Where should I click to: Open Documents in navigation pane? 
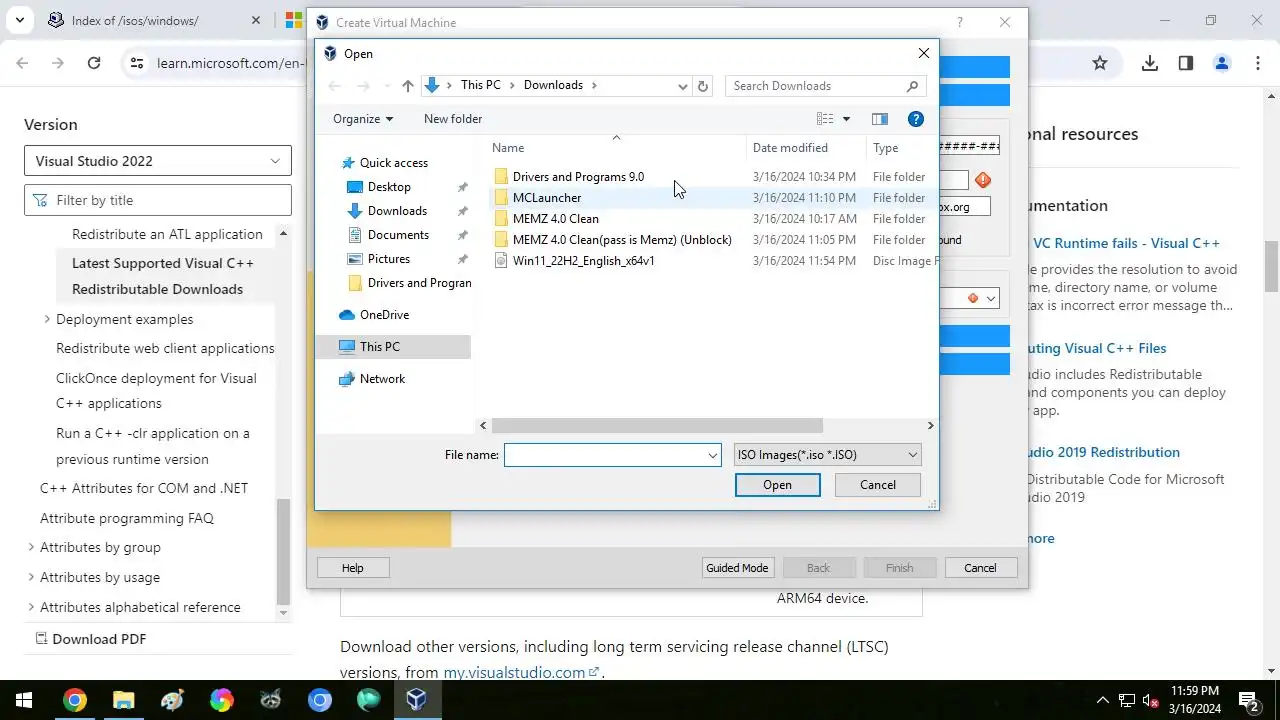(x=398, y=235)
